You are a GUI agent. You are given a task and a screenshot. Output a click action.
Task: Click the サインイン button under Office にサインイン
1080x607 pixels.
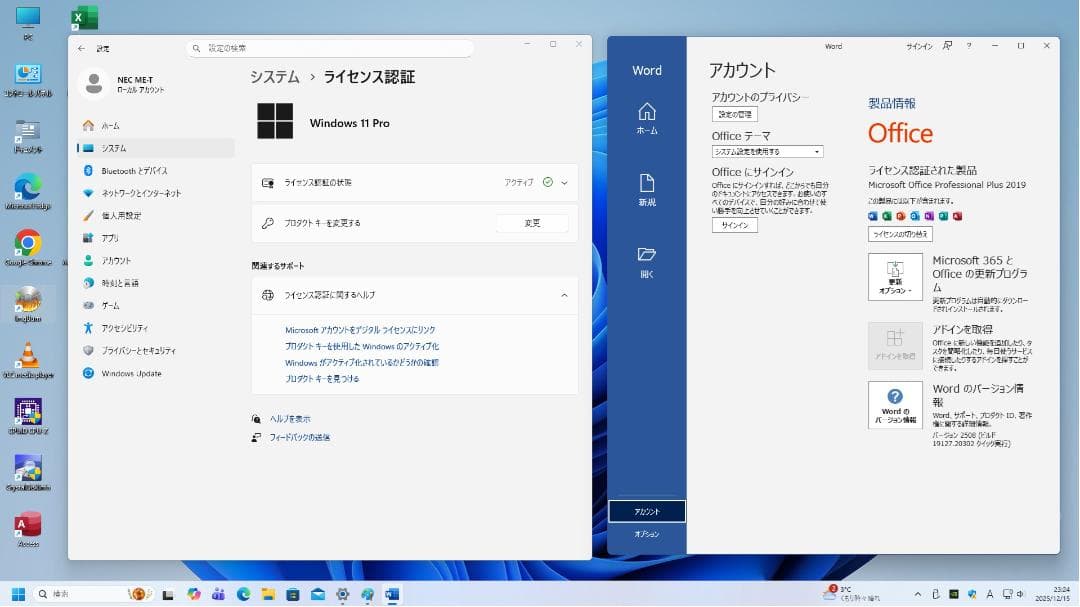click(734, 225)
